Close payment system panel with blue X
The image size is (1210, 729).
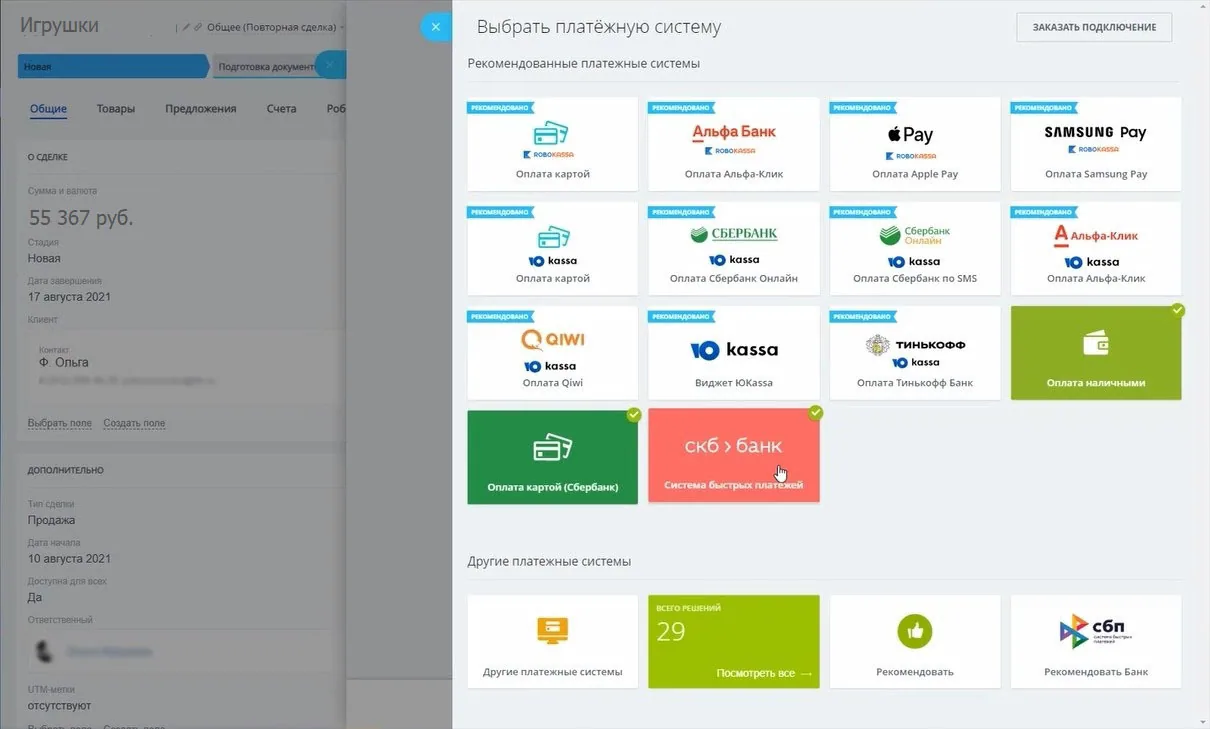coord(435,27)
